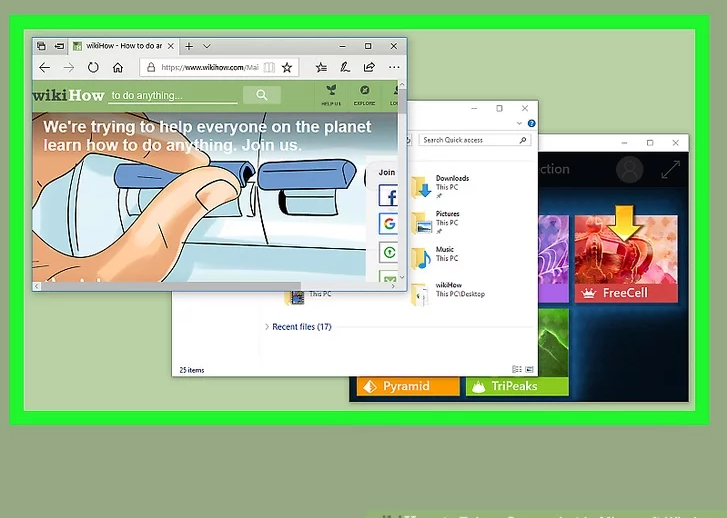This screenshot has height=518, width=727.
Task: Open the Music folder in File Explorer
Action: pyautogui.click(x=434, y=257)
